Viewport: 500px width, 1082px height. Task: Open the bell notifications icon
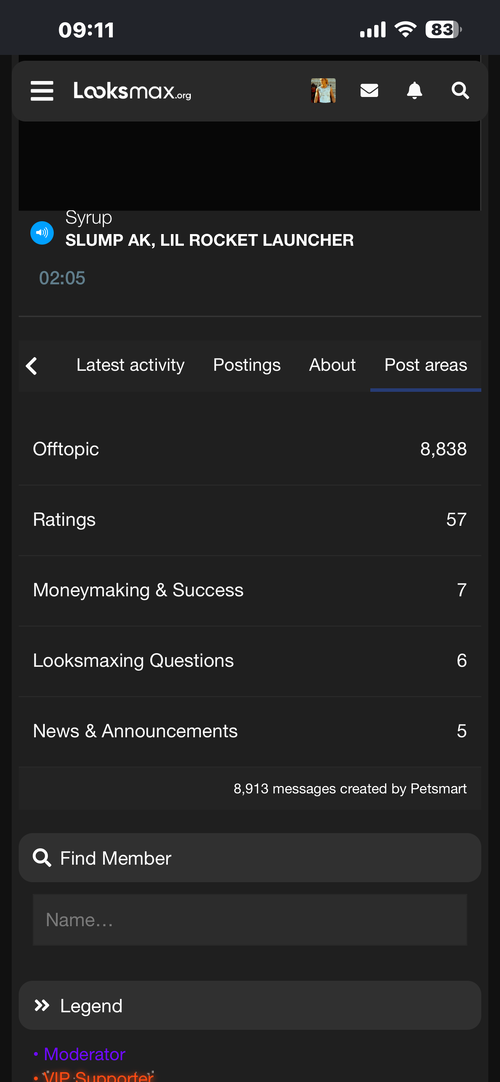tap(414, 90)
